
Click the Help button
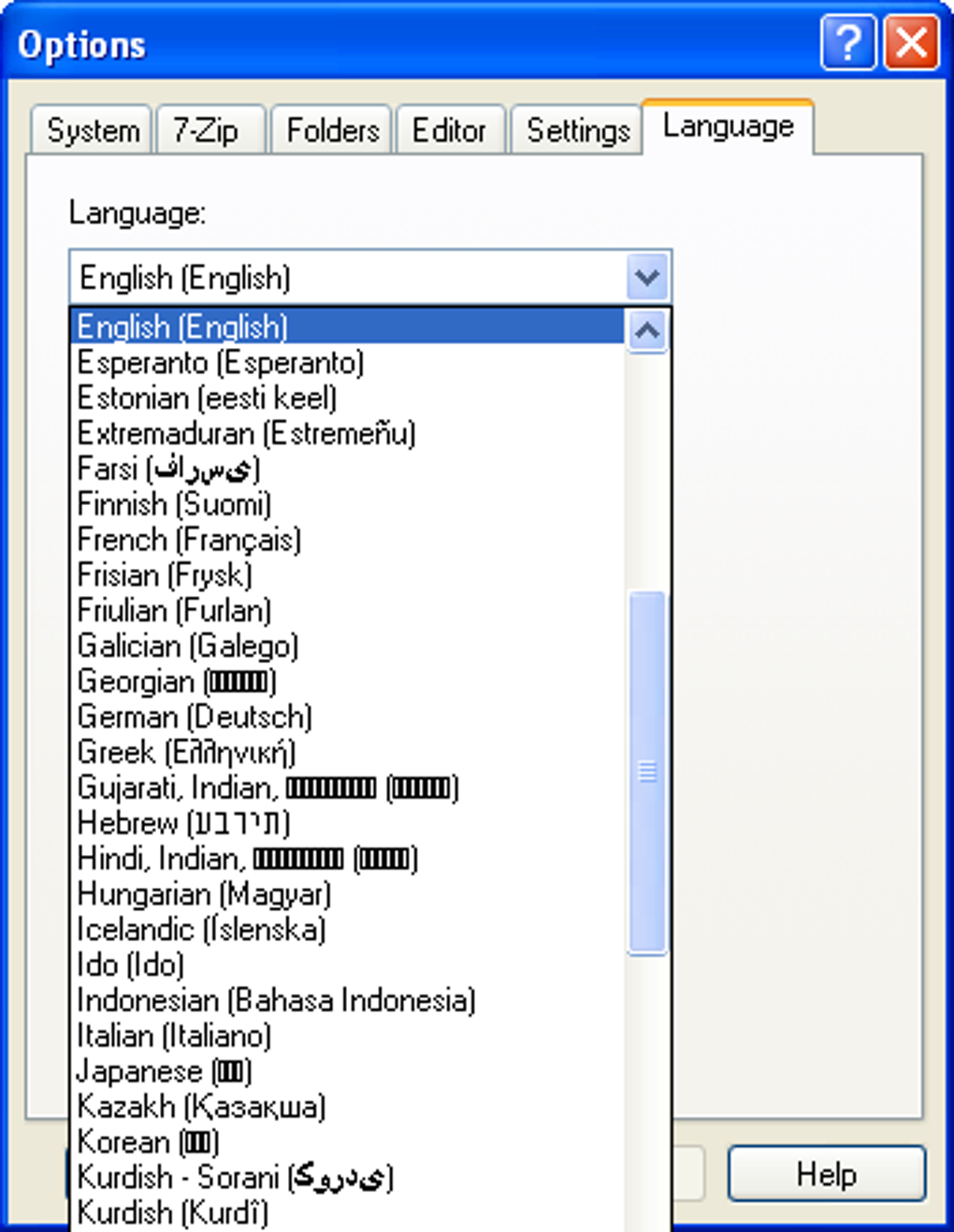tap(827, 1174)
